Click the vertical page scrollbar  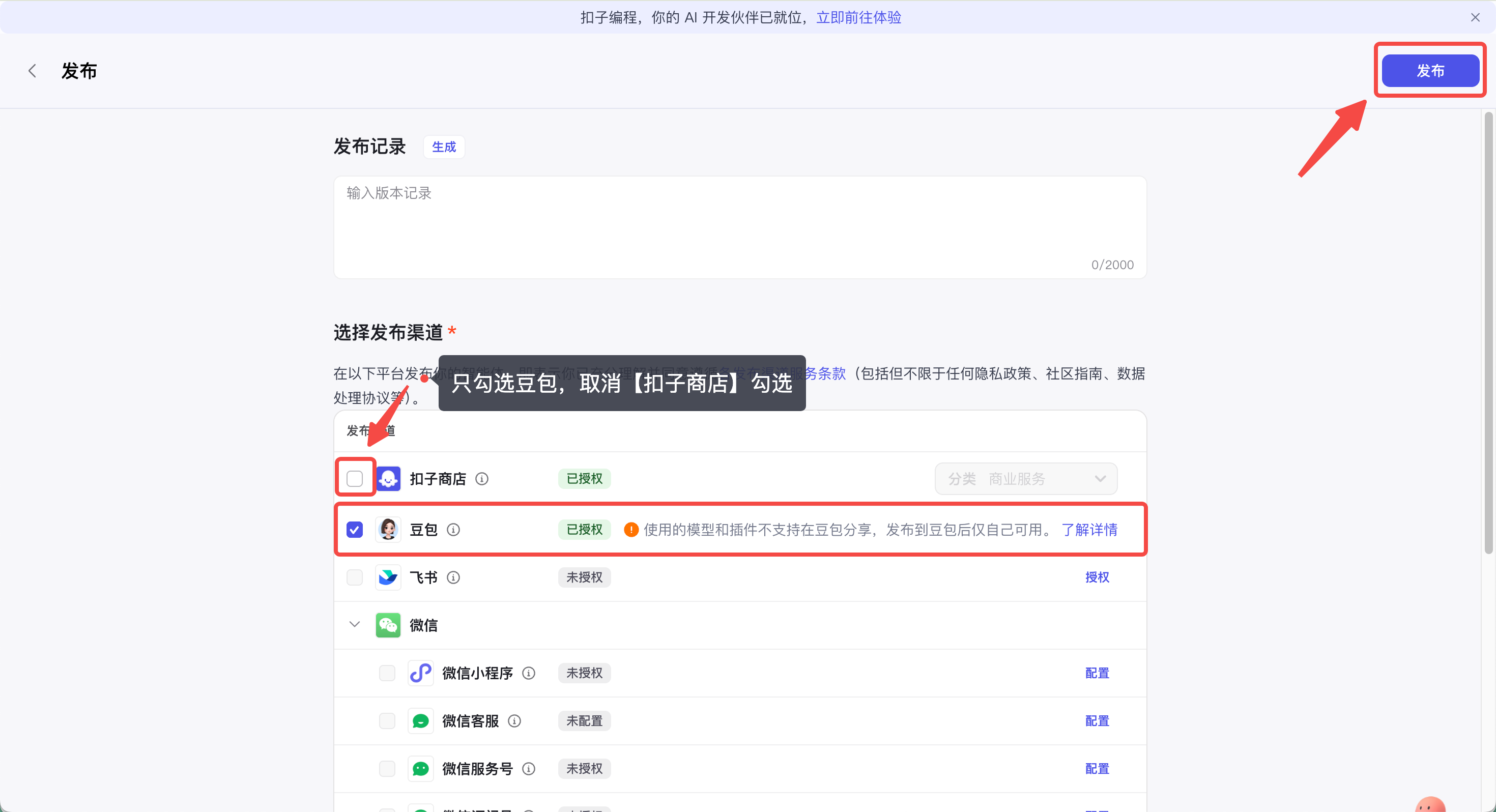tap(1488, 334)
